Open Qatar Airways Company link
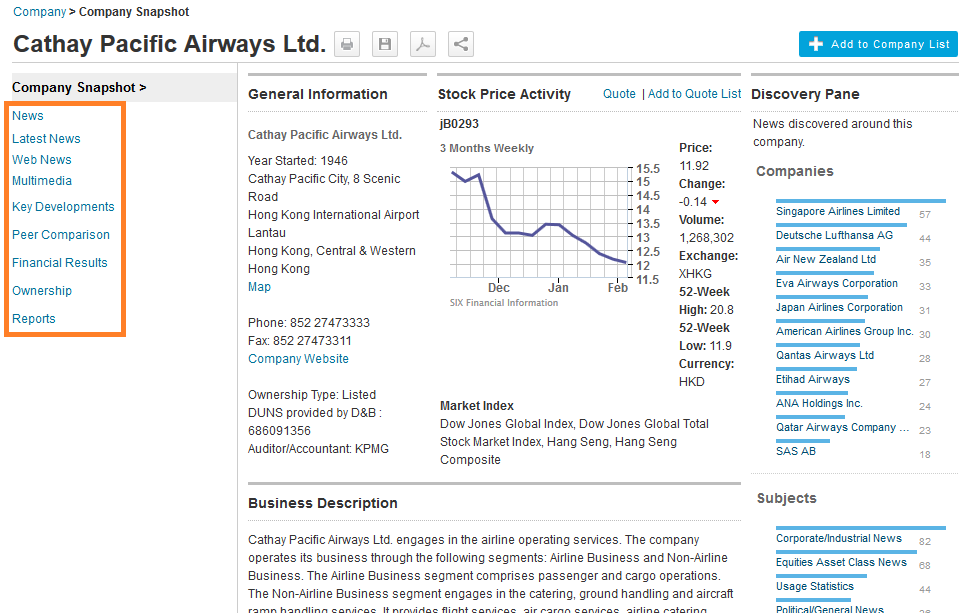Viewport: 959px width, 613px height. click(842, 427)
